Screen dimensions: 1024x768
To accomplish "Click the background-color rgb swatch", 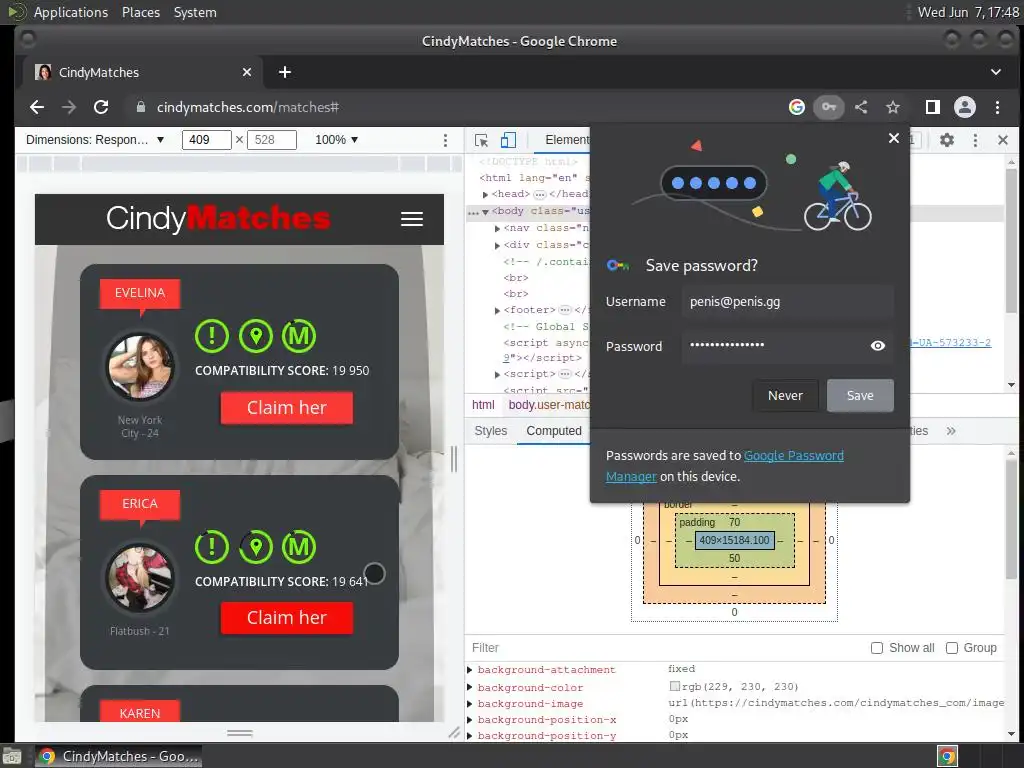I will coord(675,686).
